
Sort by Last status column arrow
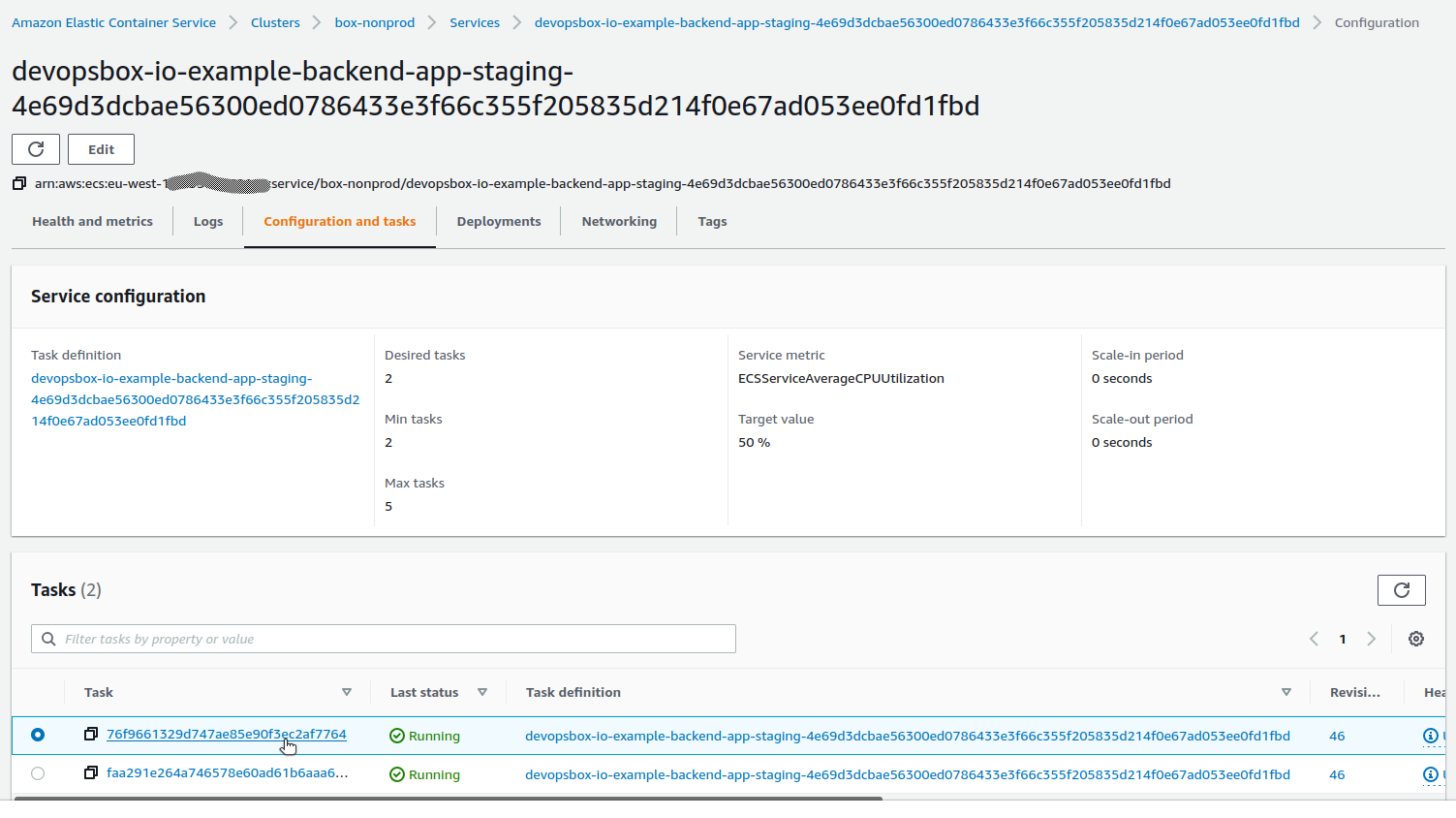[482, 692]
